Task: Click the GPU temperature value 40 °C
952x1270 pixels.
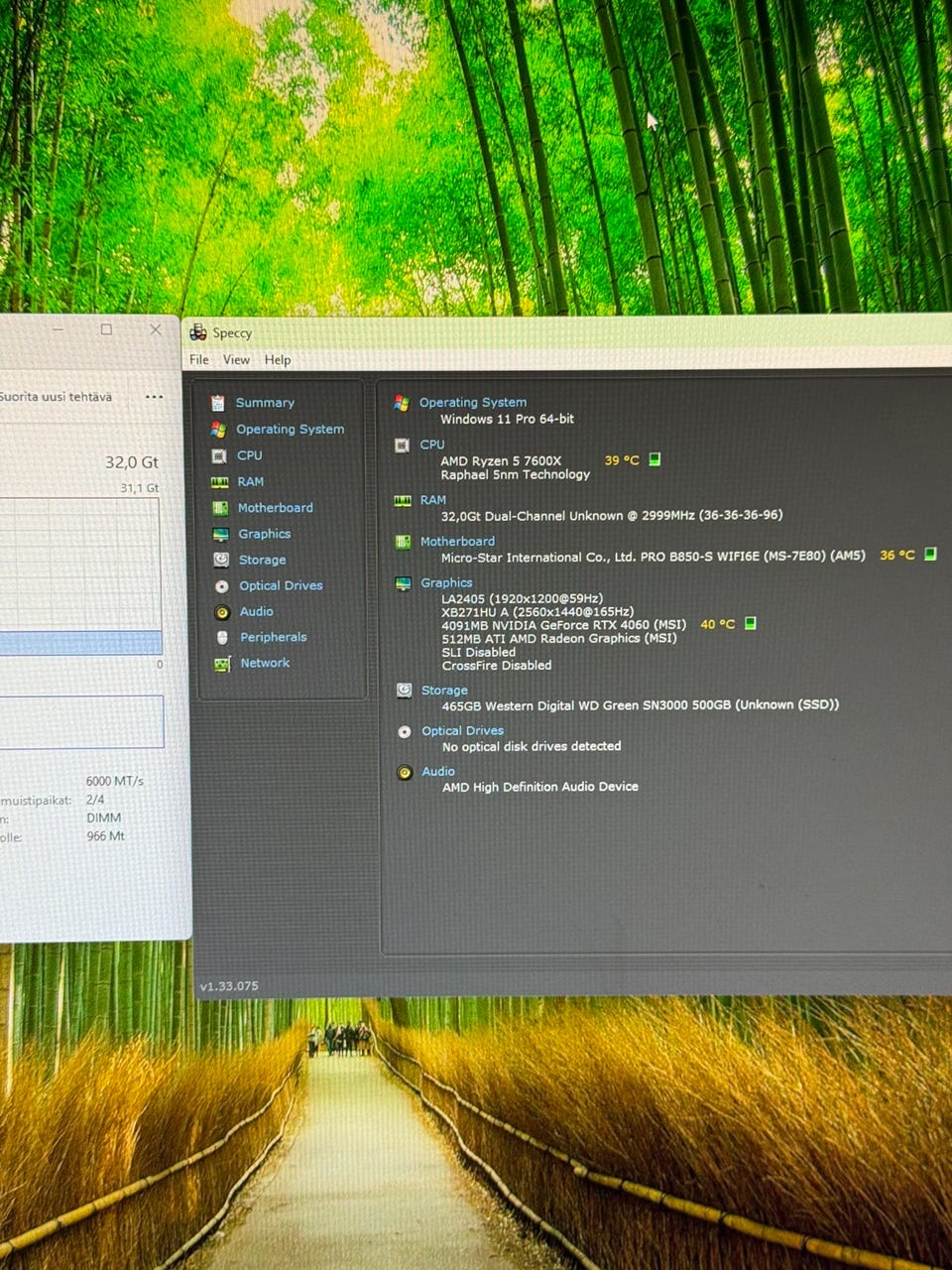Action: pos(718,624)
